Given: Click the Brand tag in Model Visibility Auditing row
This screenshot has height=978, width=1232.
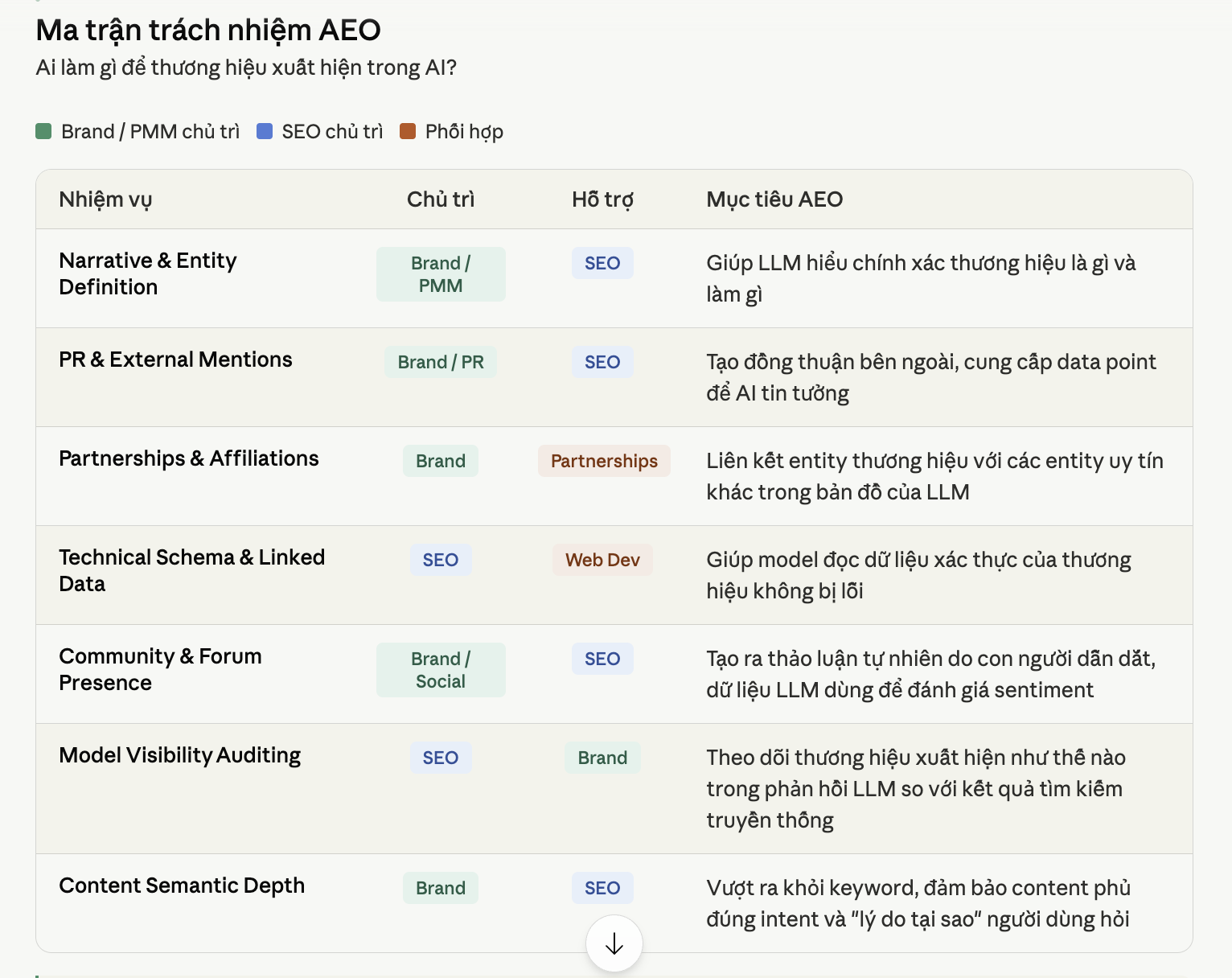Looking at the screenshot, I should pos(602,758).
